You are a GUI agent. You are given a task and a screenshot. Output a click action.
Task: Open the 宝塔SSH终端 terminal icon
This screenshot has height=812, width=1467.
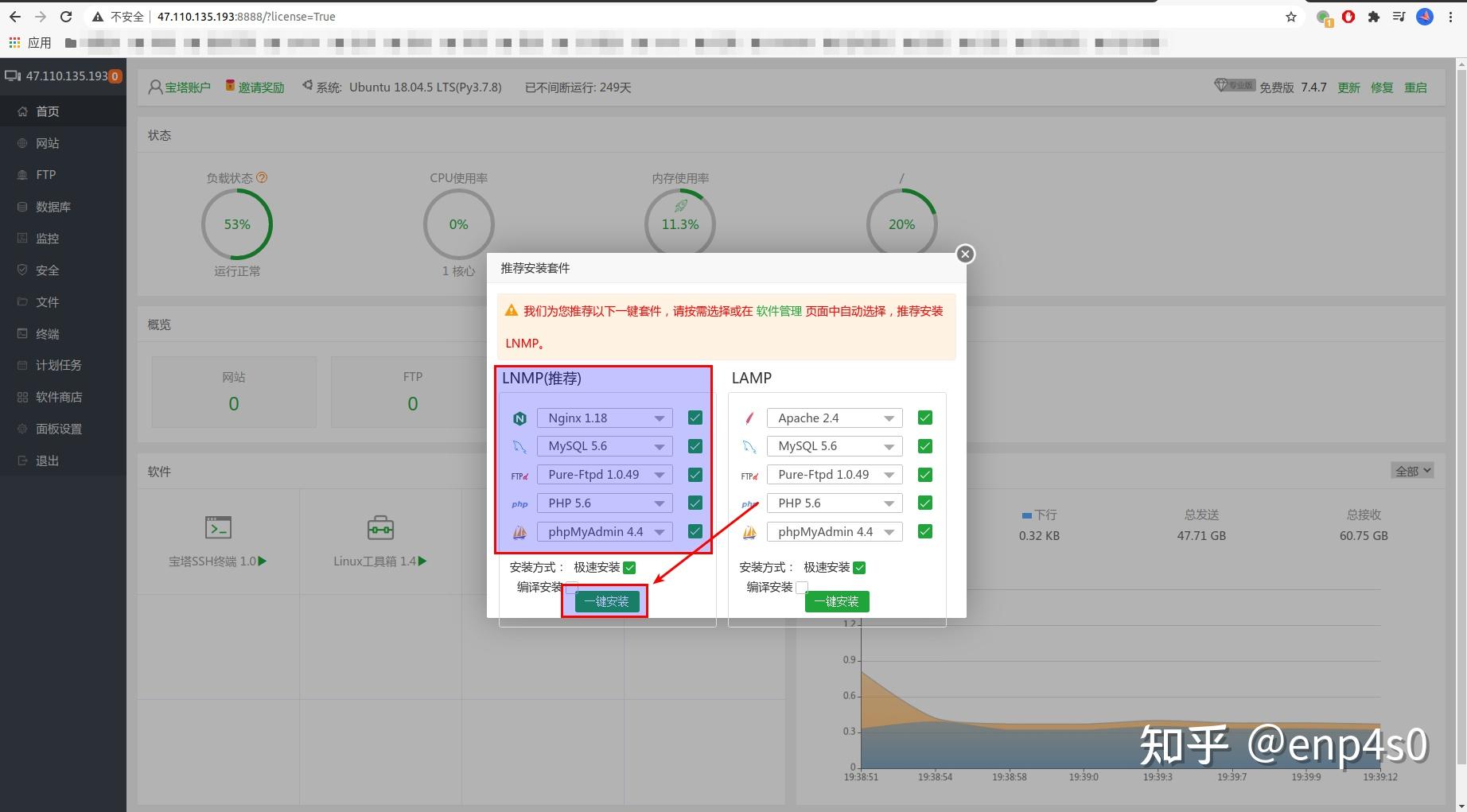pos(218,527)
